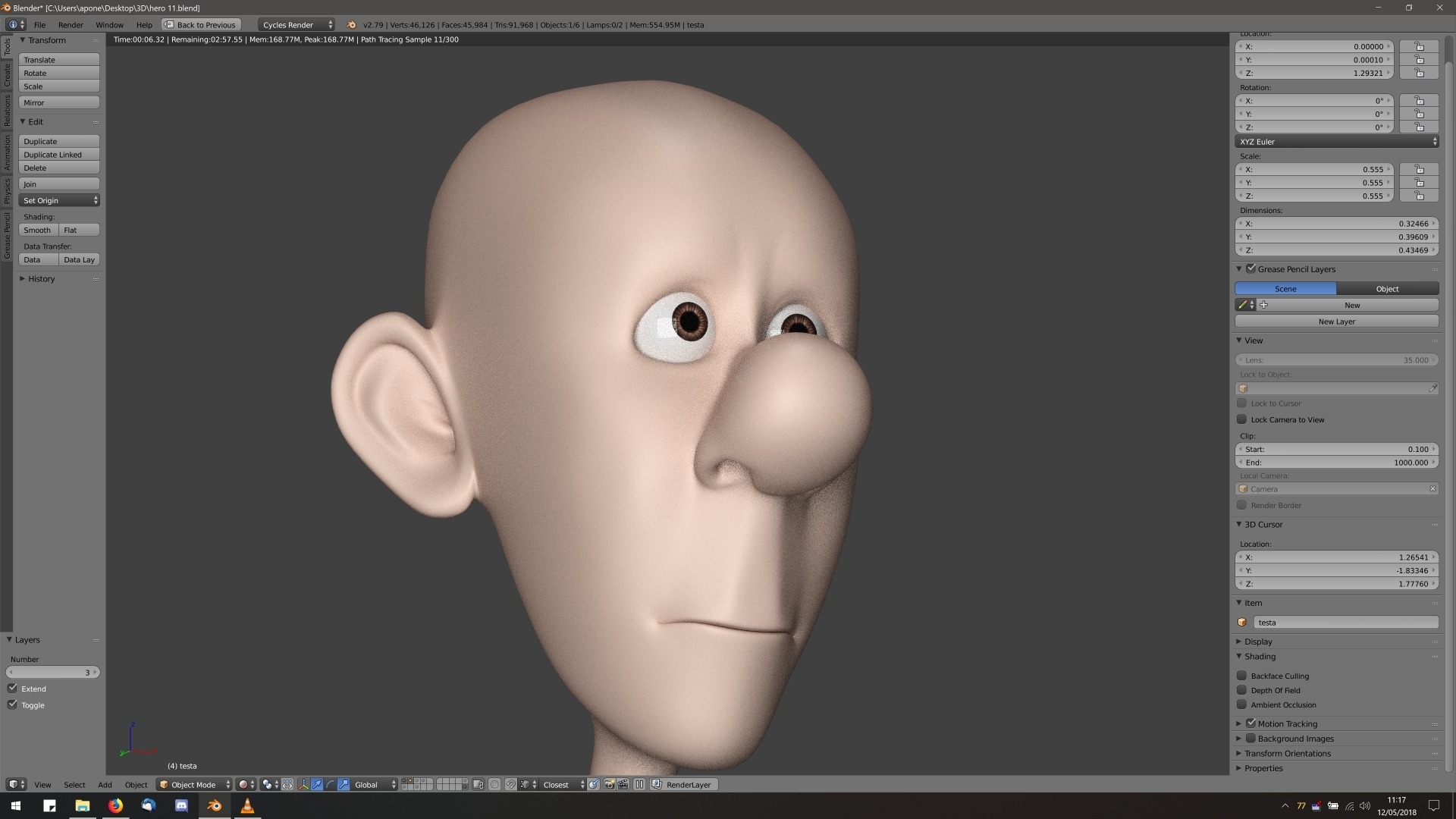Image resolution: width=1456 pixels, height=819 pixels.
Task: Collapse the 3D Cursor panel
Action: pyautogui.click(x=1263, y=525)
